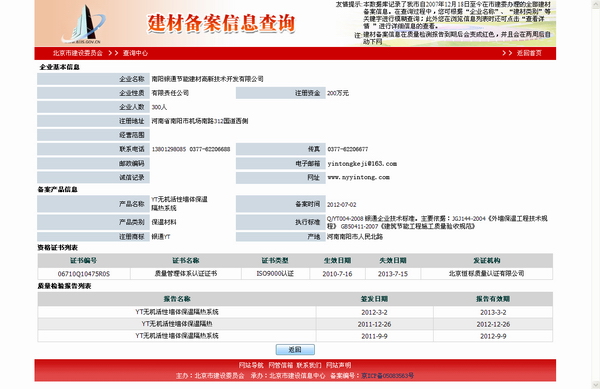Click filing date 2012-07-02
The height and width of the screenshot is (389, 600).
[341, 205]
